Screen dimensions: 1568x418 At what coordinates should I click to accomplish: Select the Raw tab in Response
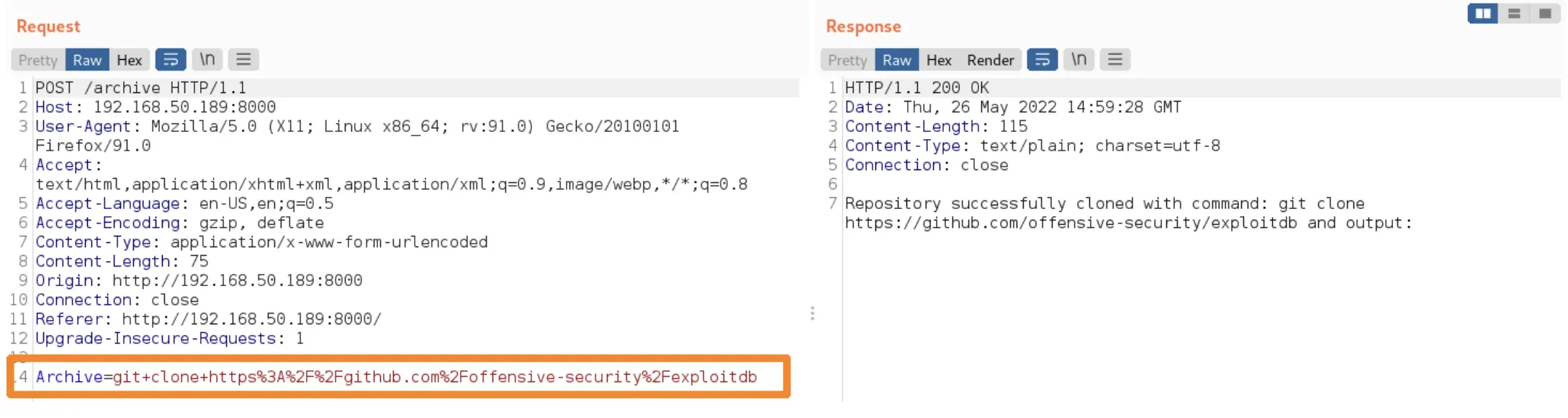[x=897, y=60]
